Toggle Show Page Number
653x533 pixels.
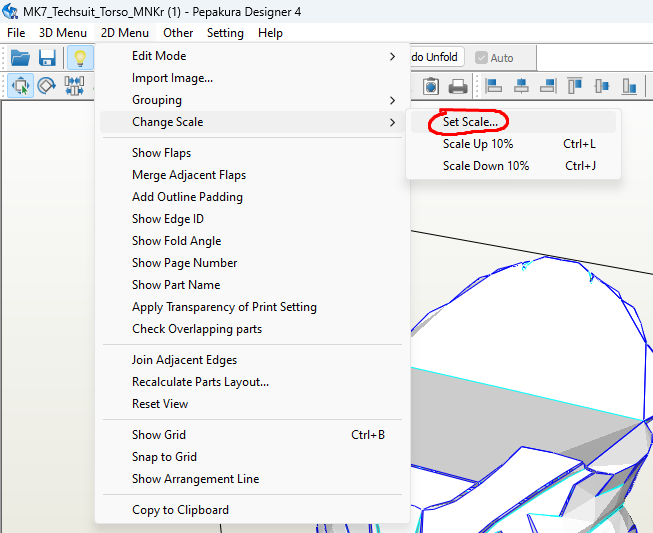pyautogui.click(x=252, y=263)
